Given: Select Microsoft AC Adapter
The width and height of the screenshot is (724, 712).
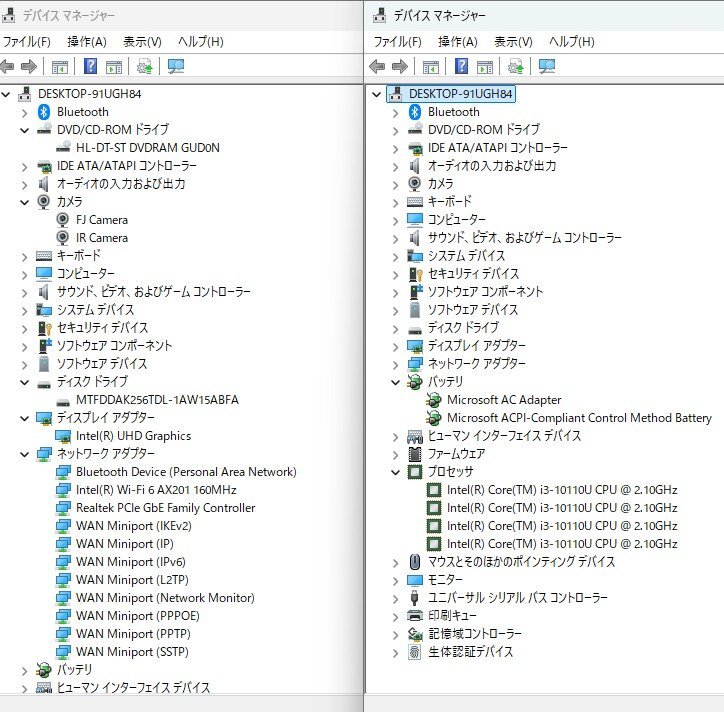Looking at the screenshot, I should pos(504,400).
